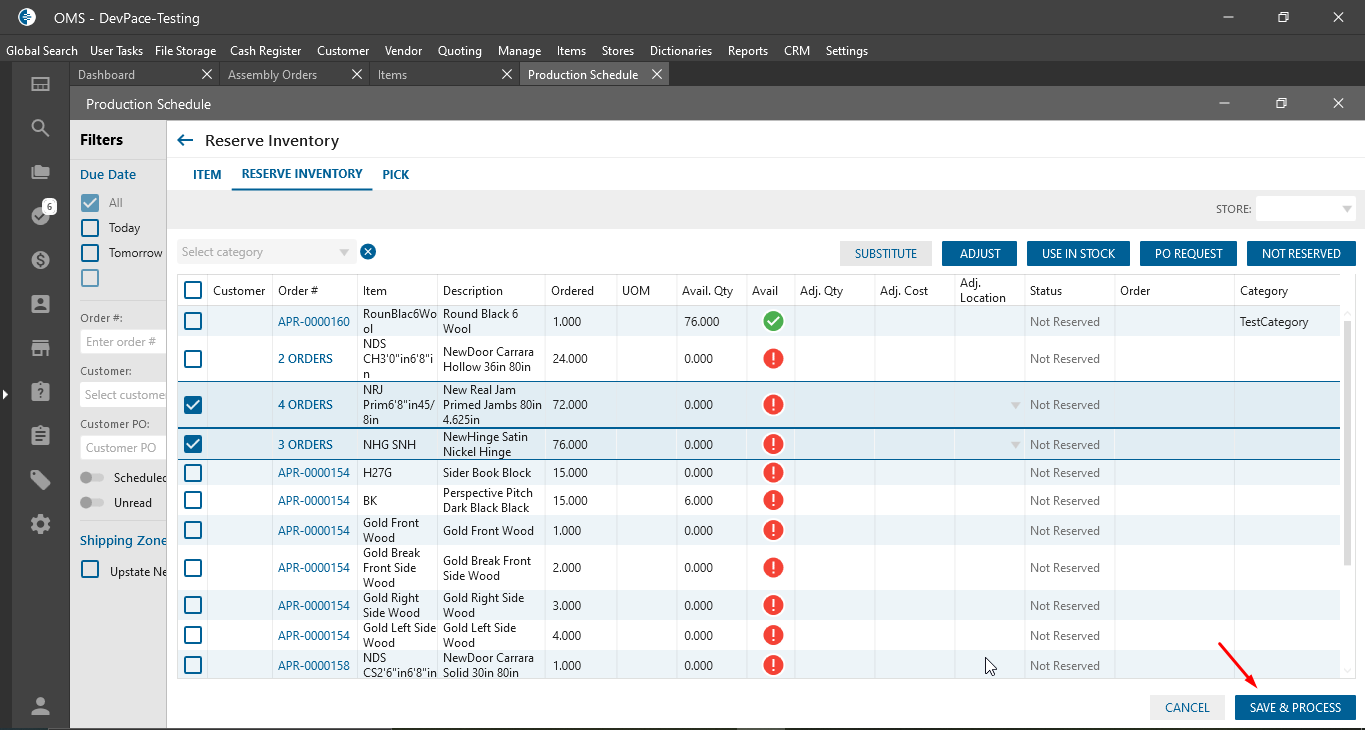The height and width of the screenshot is (730, 1365).
Task: Click the SAVE & PROCESS button
Action: pyautogui.click(x=1295, y=708)
